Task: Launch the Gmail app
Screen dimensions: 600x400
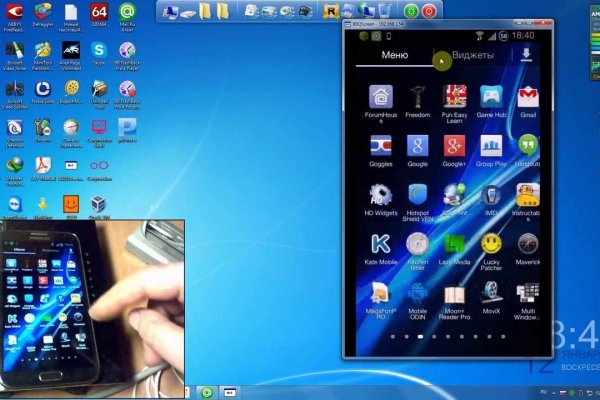Action: point(528,98)
